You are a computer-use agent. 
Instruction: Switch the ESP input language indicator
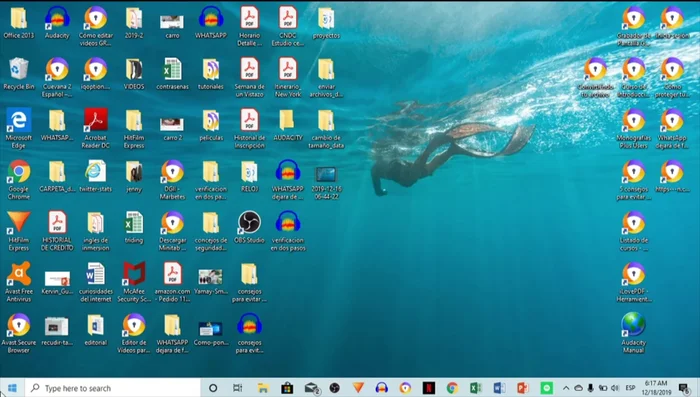tap(630, 388)
